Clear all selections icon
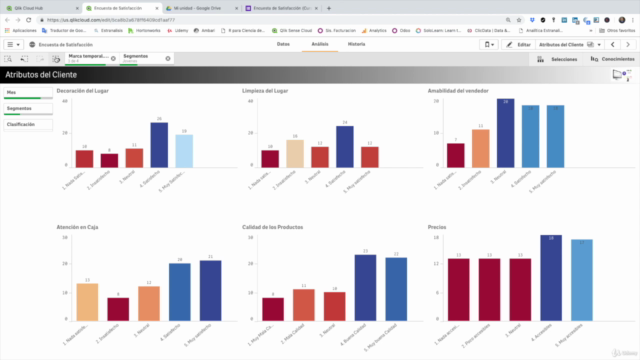 point(56,59)
